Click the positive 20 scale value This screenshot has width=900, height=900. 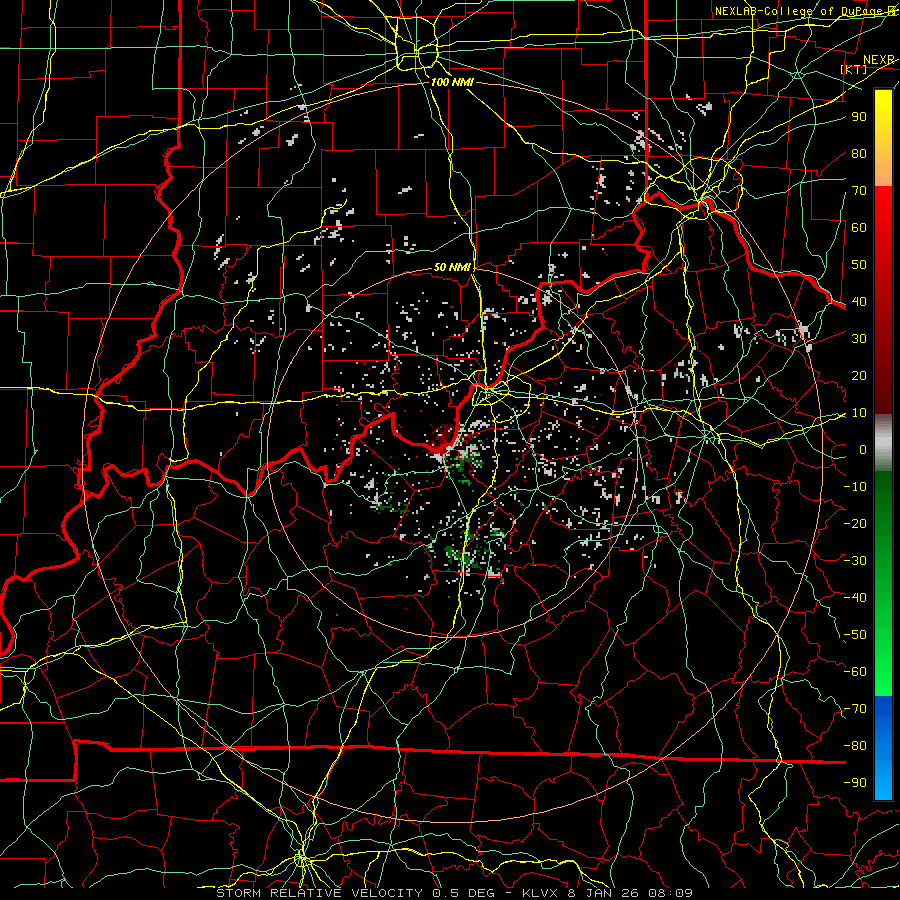click(x=859, y=375)
